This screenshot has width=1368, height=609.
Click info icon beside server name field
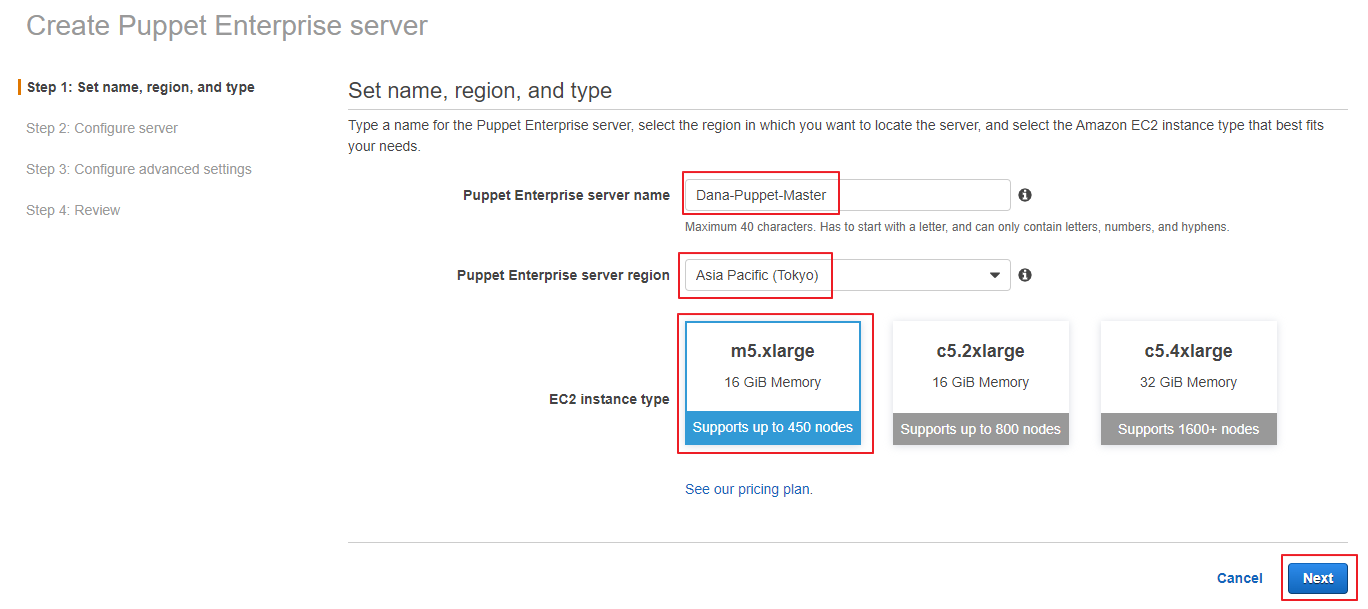1025,195
